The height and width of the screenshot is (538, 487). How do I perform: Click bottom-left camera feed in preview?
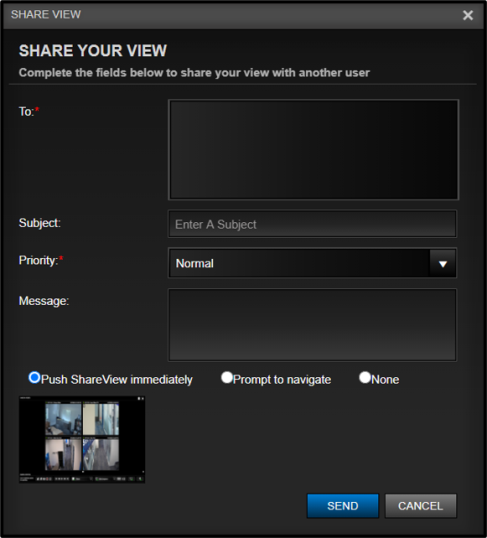click(63, 454)
